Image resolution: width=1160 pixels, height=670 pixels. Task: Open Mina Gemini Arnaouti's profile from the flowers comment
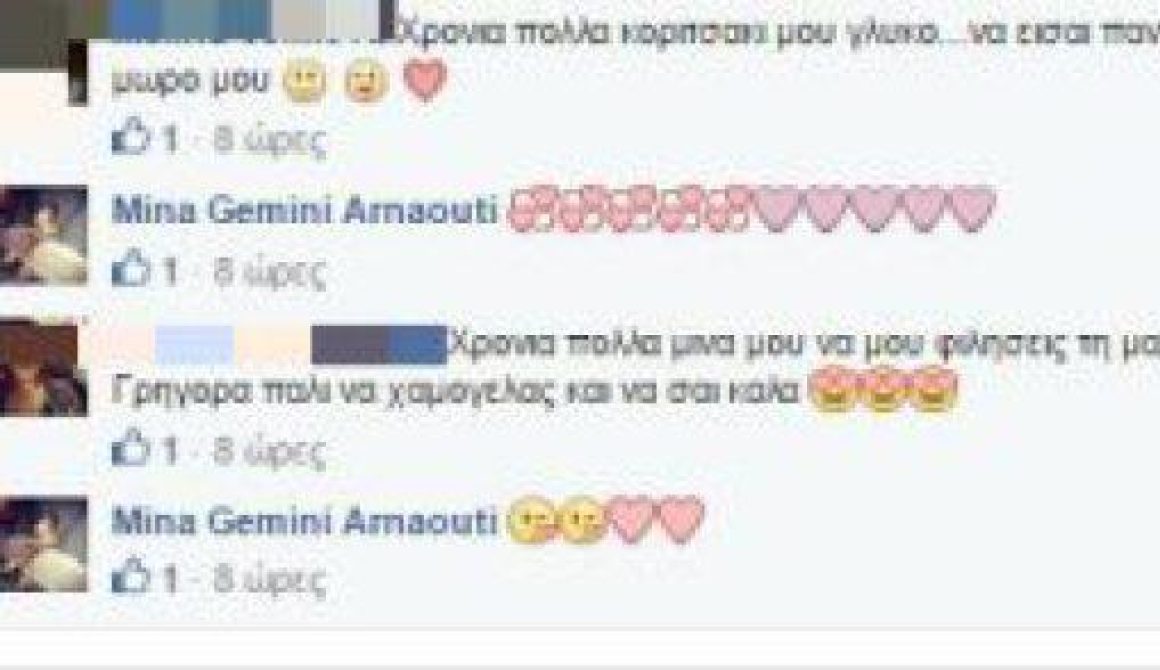pos(304,211)
